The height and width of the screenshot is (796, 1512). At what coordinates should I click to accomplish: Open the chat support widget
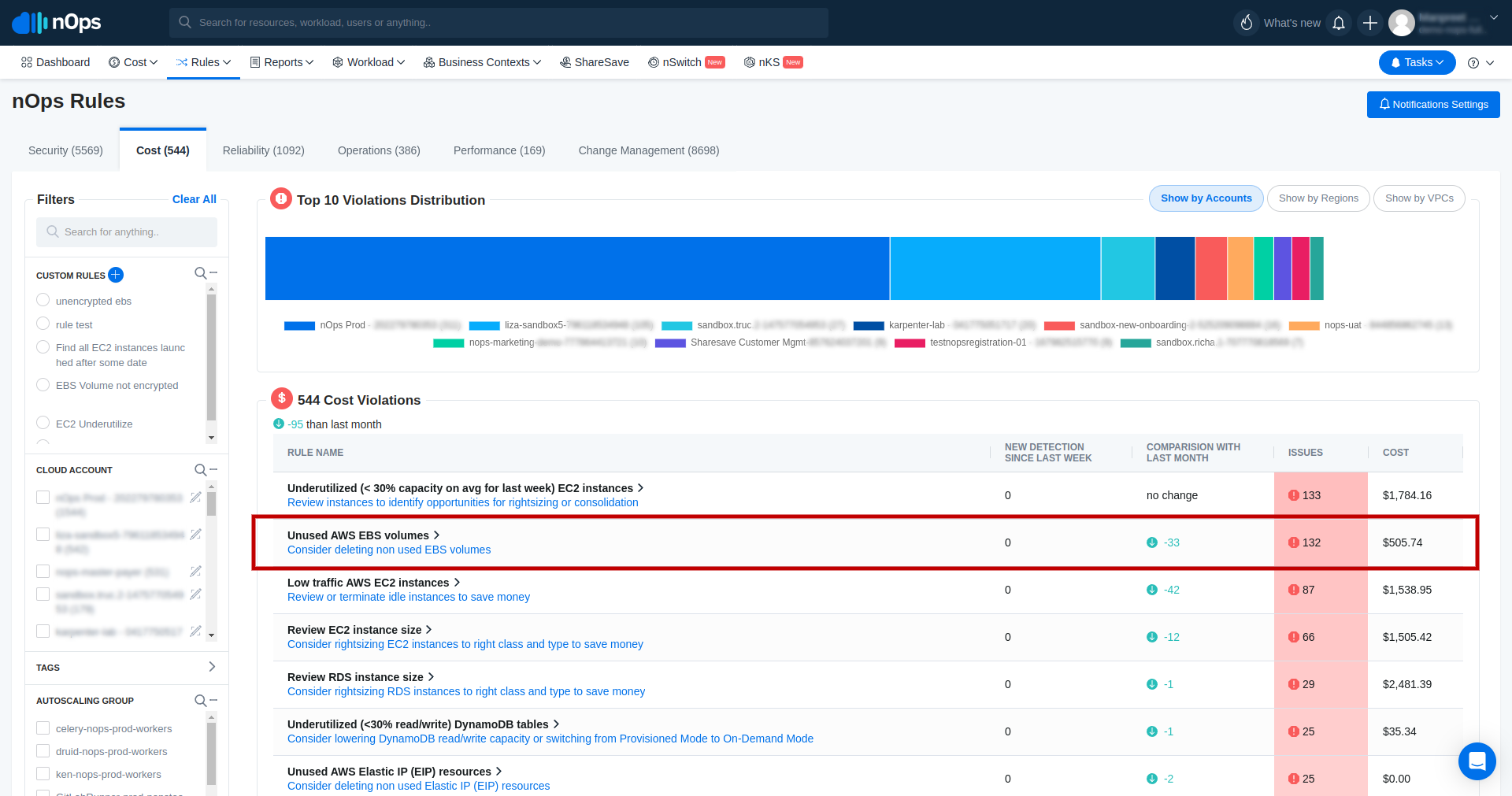1477,761
